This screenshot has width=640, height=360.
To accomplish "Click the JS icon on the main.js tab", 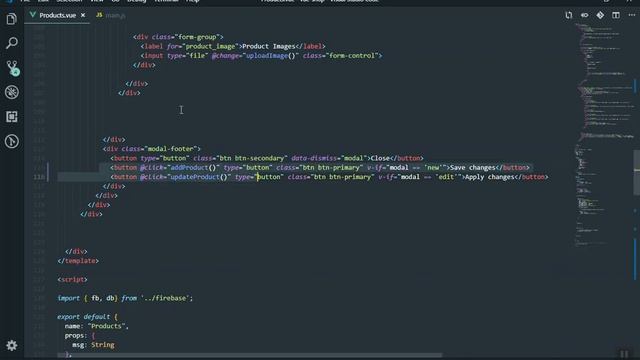I will (x=99, y=15).
